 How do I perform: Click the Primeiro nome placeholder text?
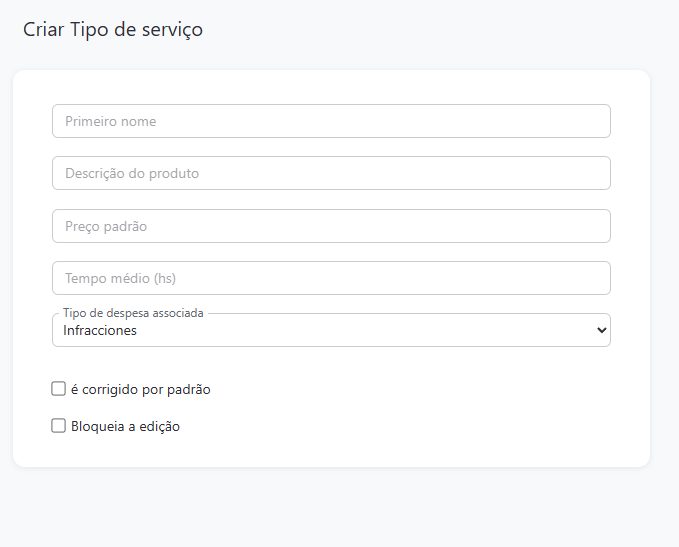tap(111, 122)
